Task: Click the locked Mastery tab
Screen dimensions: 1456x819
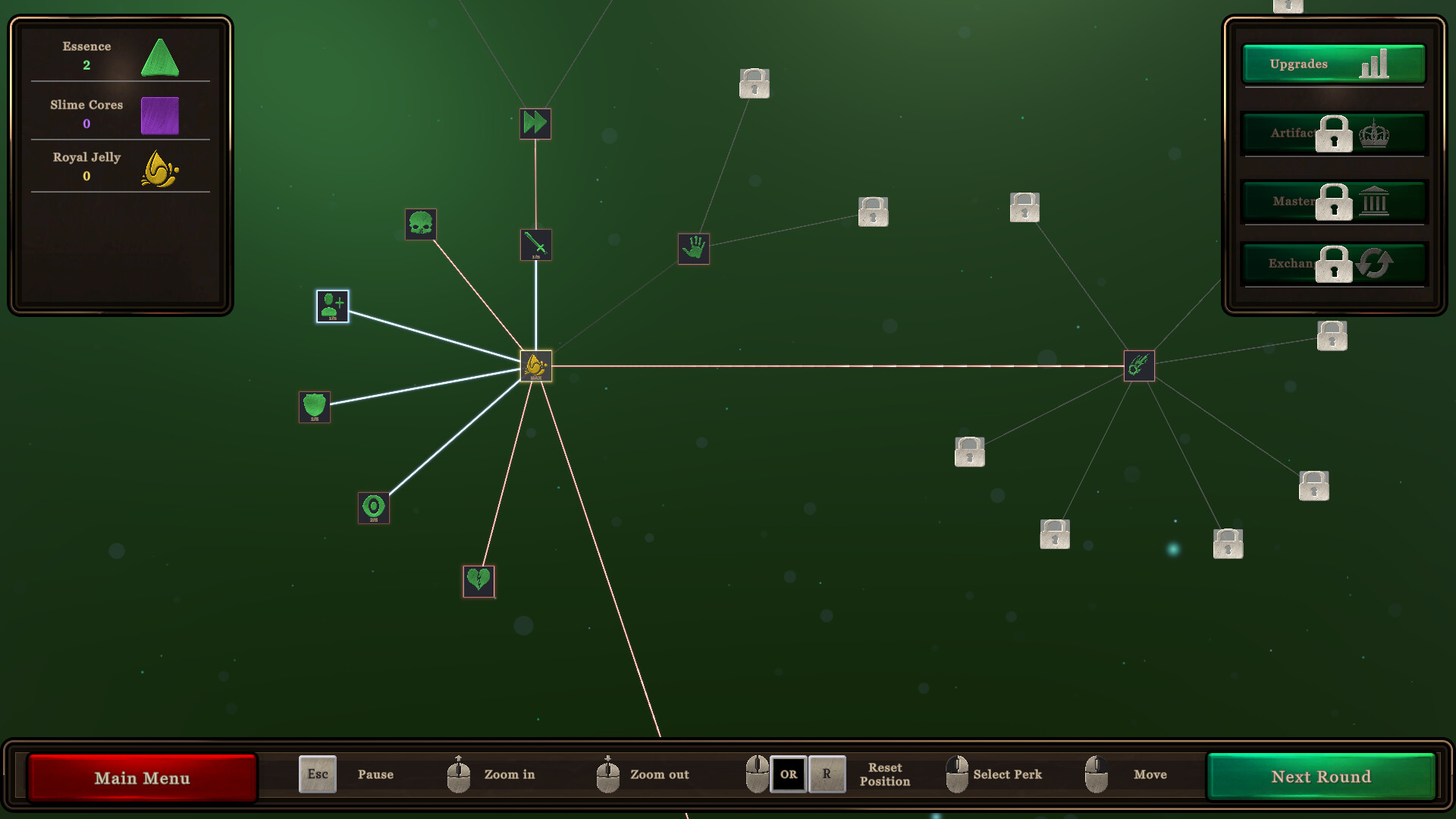Action: pos(1333,202)
